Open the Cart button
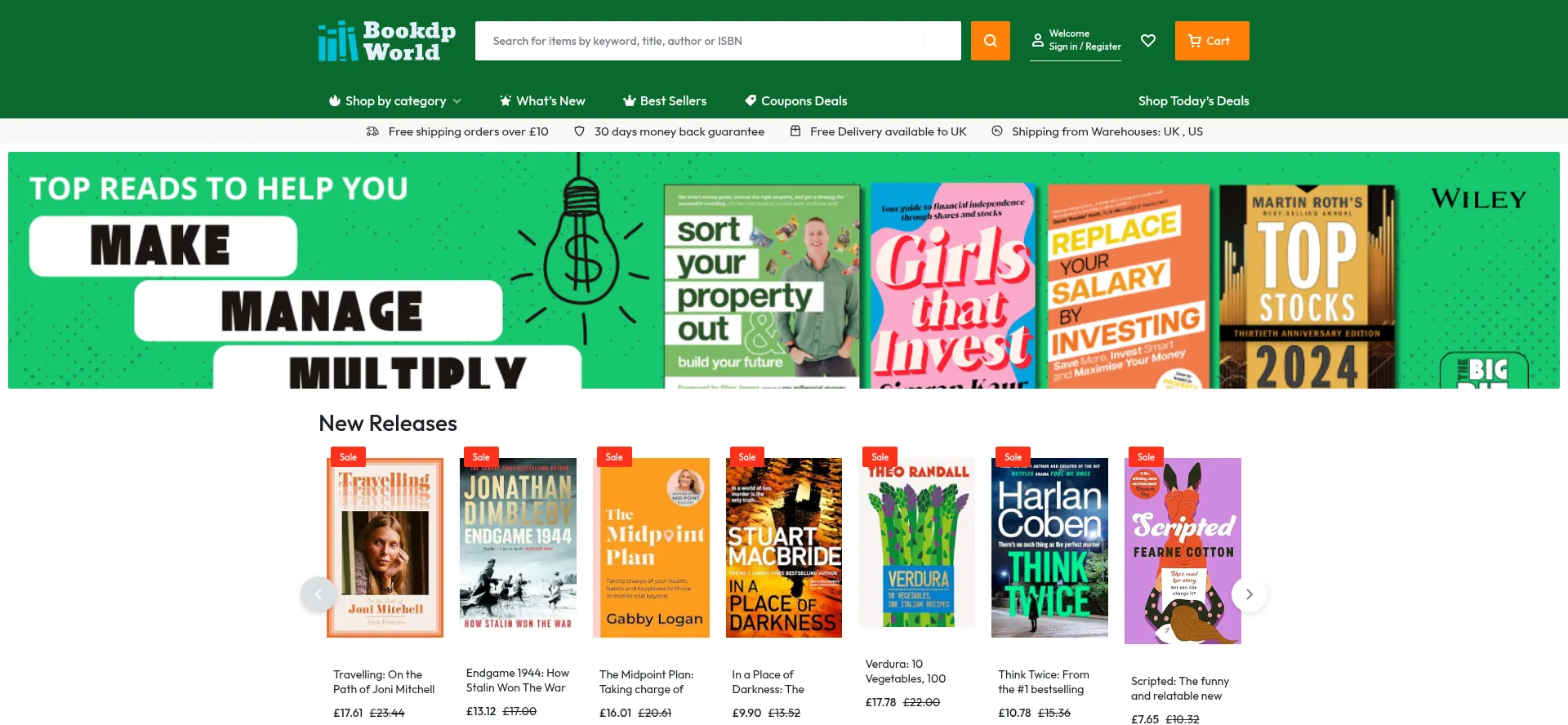 click(x=1212, y=41)
